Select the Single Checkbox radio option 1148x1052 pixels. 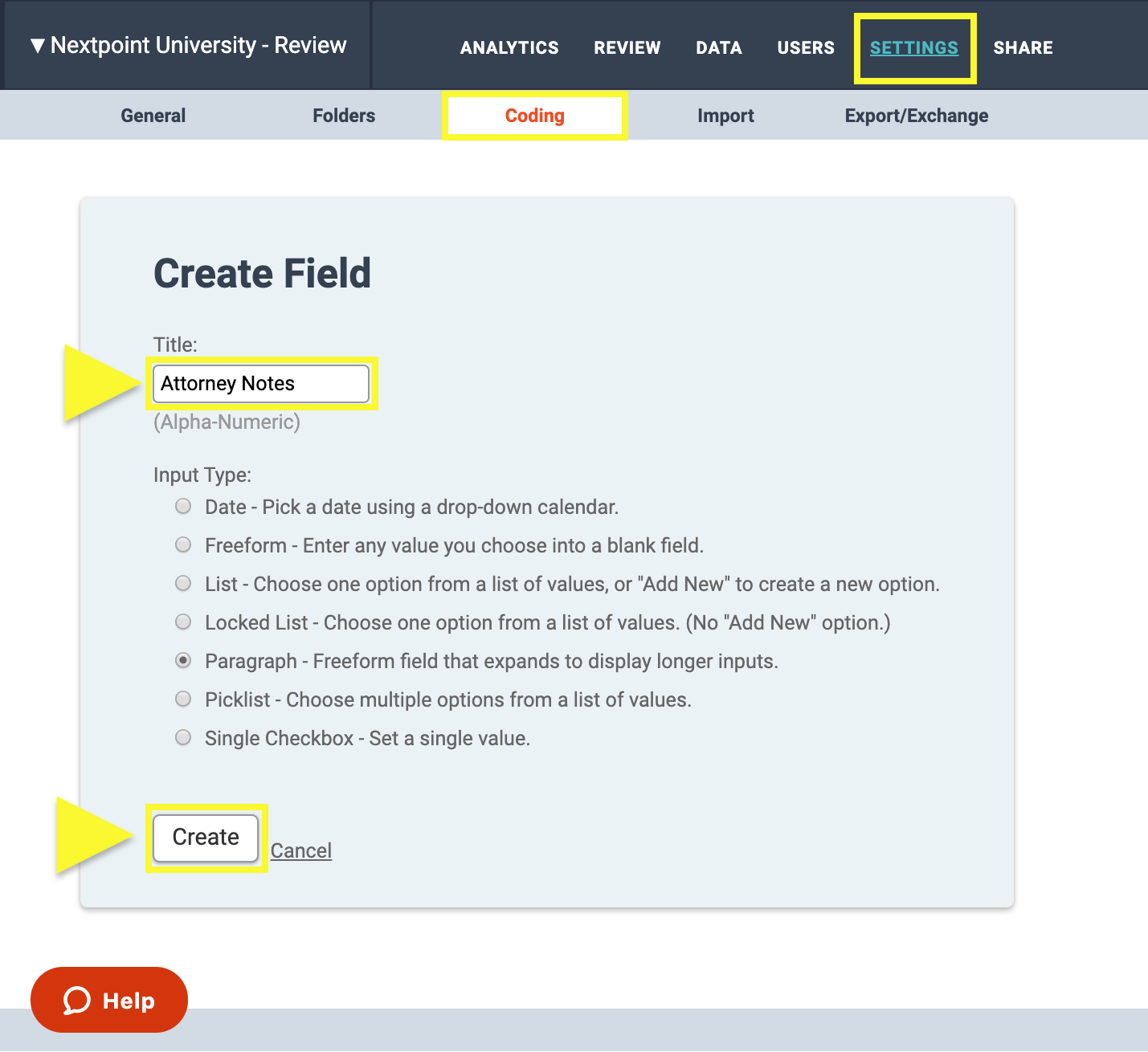coord(183,737)
